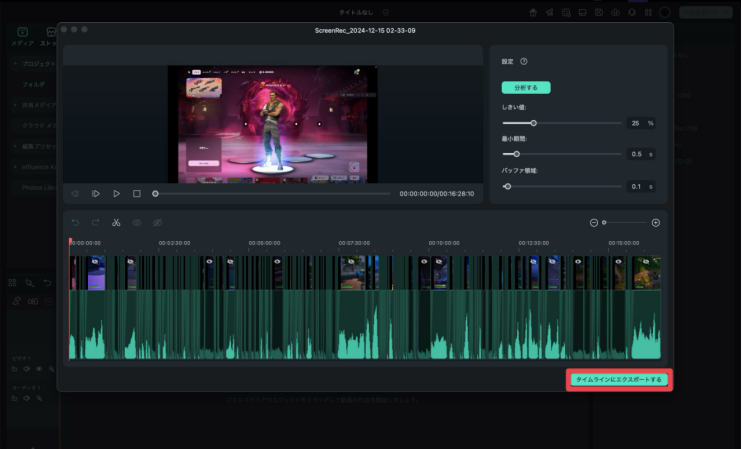Click the help question mark beside 設定
The height and width of the screenshot is (449, 742).
(x=524, y=61)
